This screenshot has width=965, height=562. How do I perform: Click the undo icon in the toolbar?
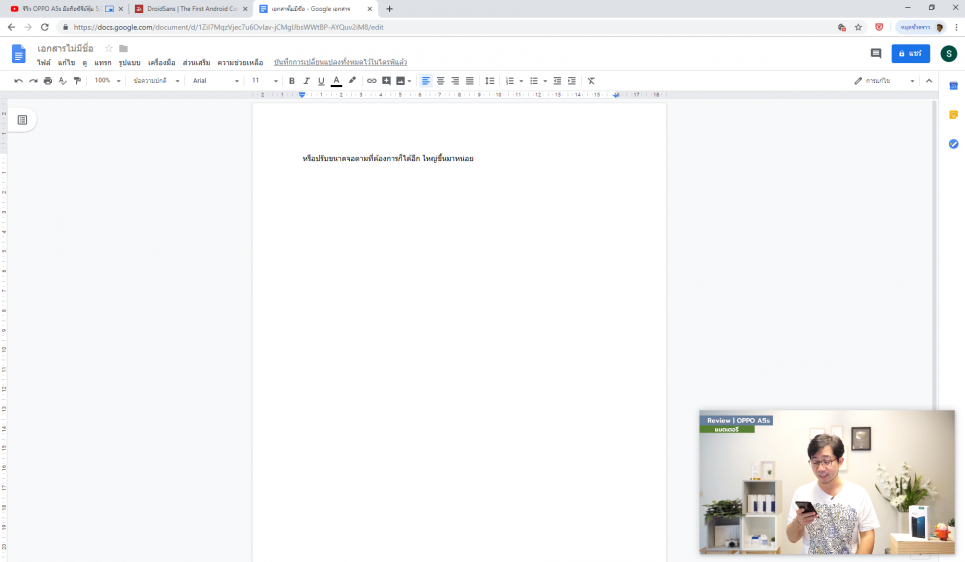(18, 81)
